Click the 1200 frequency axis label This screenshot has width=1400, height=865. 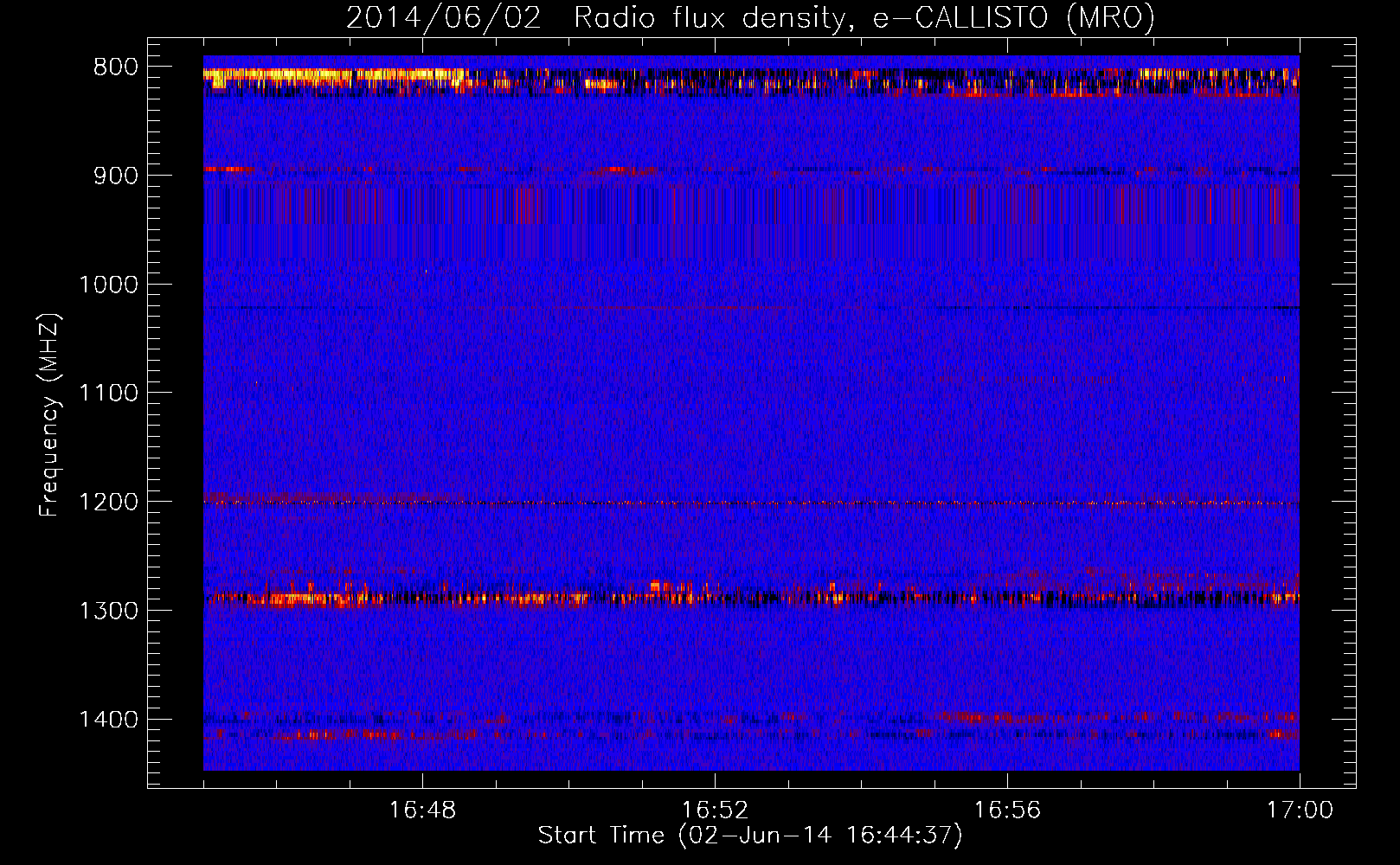pos(109,503)
